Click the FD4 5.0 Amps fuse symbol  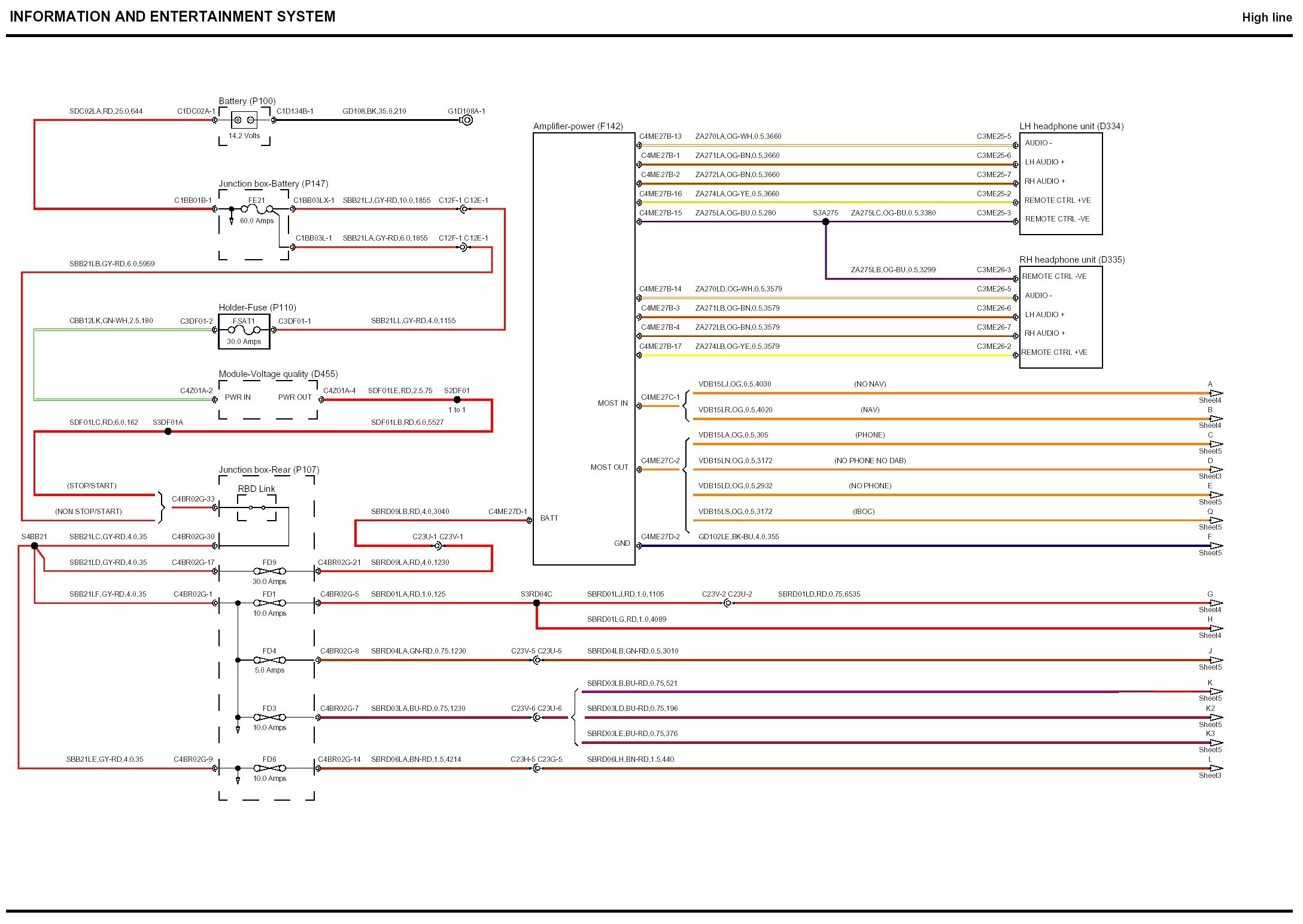(269, 660)
